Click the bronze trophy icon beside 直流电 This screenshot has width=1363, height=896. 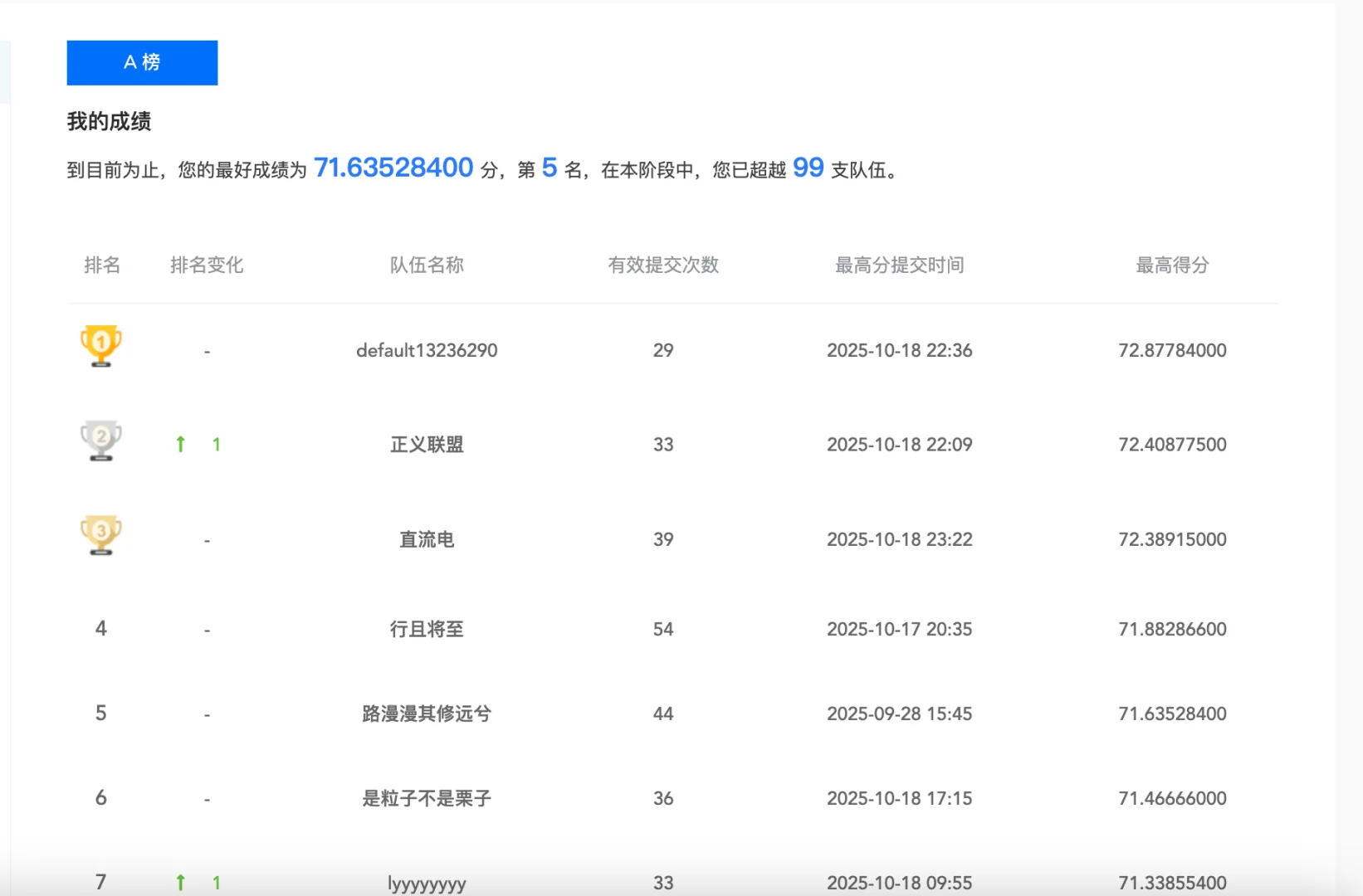click(x=100, y=535)
